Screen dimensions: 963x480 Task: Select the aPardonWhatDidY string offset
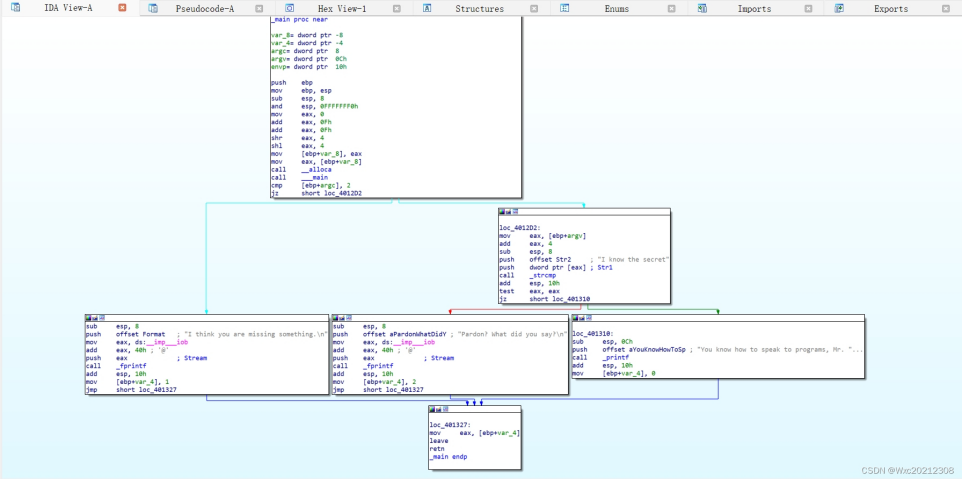[x=419, y=333]
